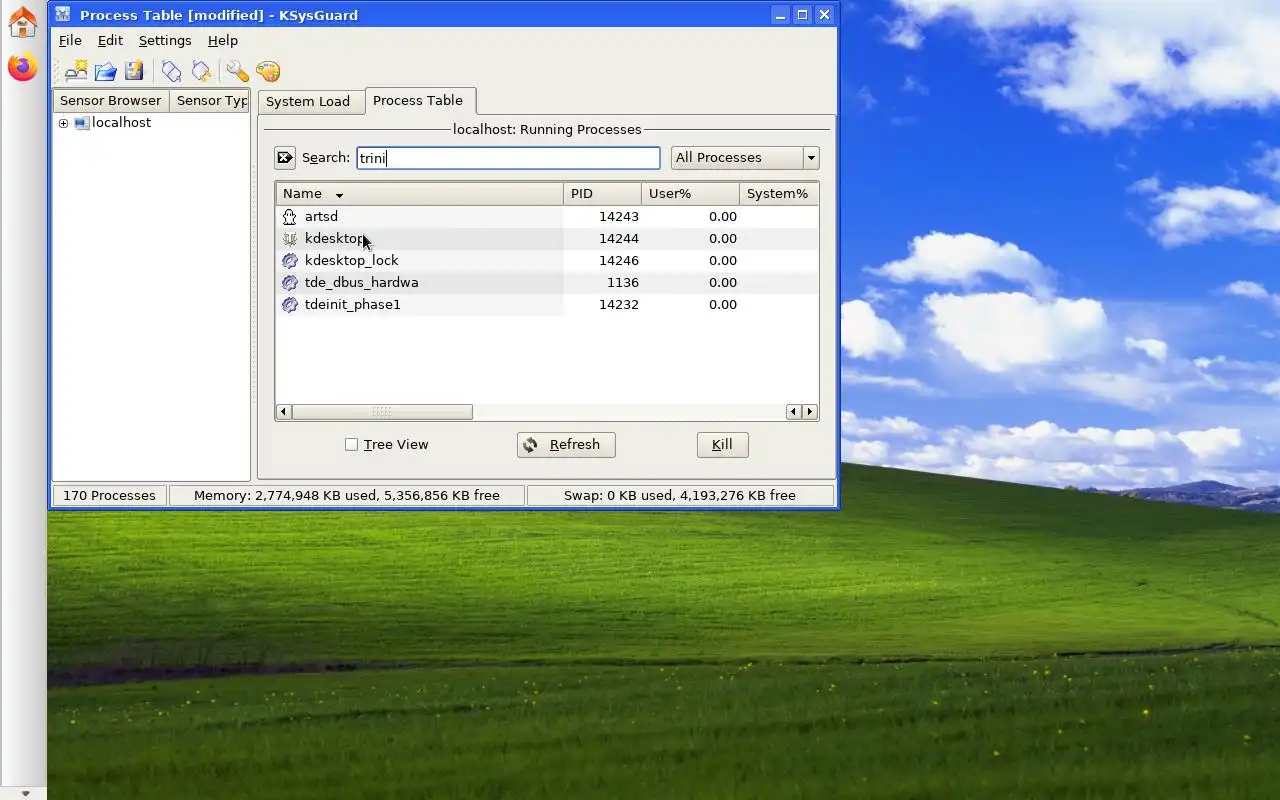Click the Connect Host toolbar icon

coord(172,71)
